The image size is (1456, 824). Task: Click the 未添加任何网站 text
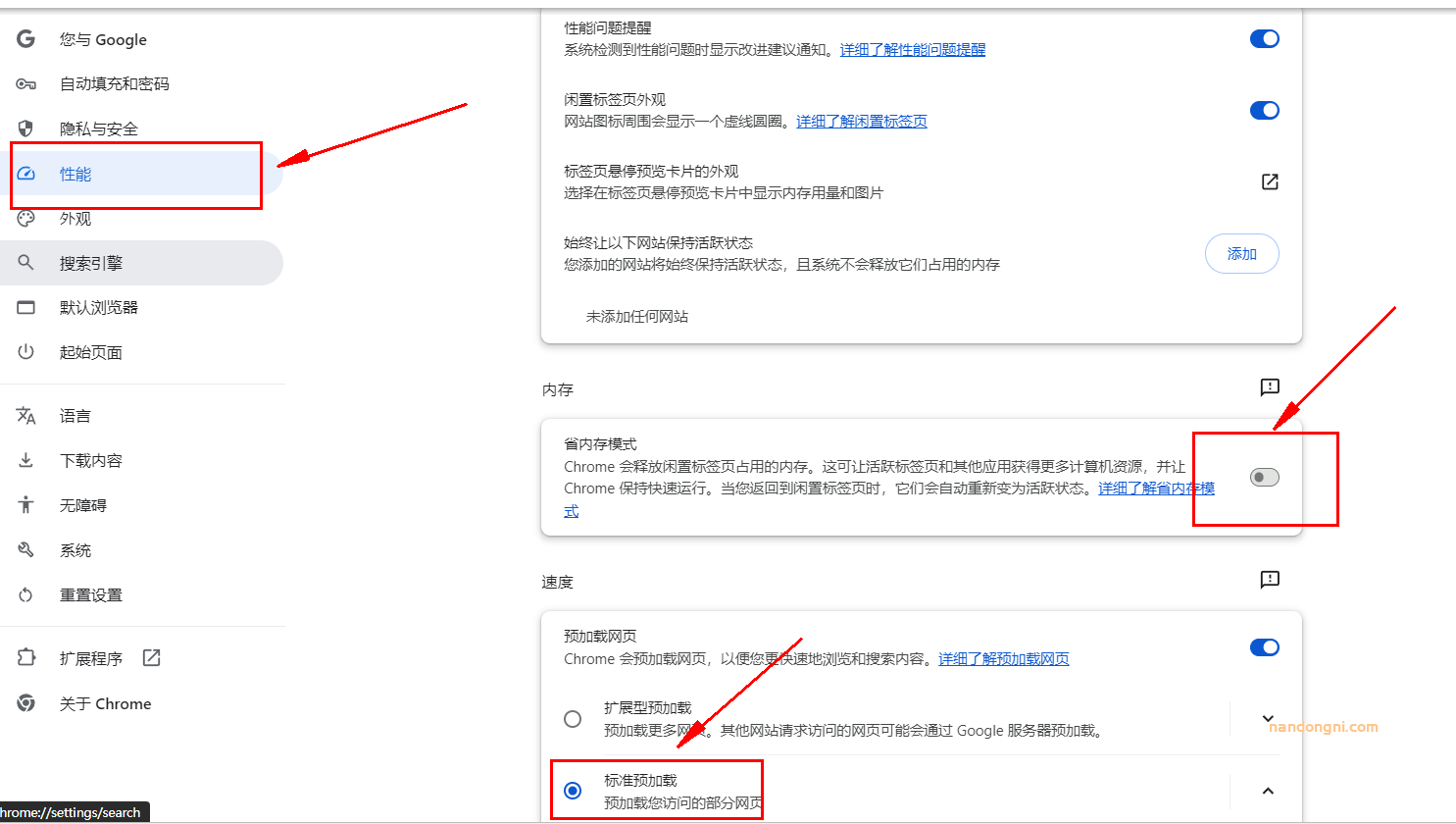point(637,317)
